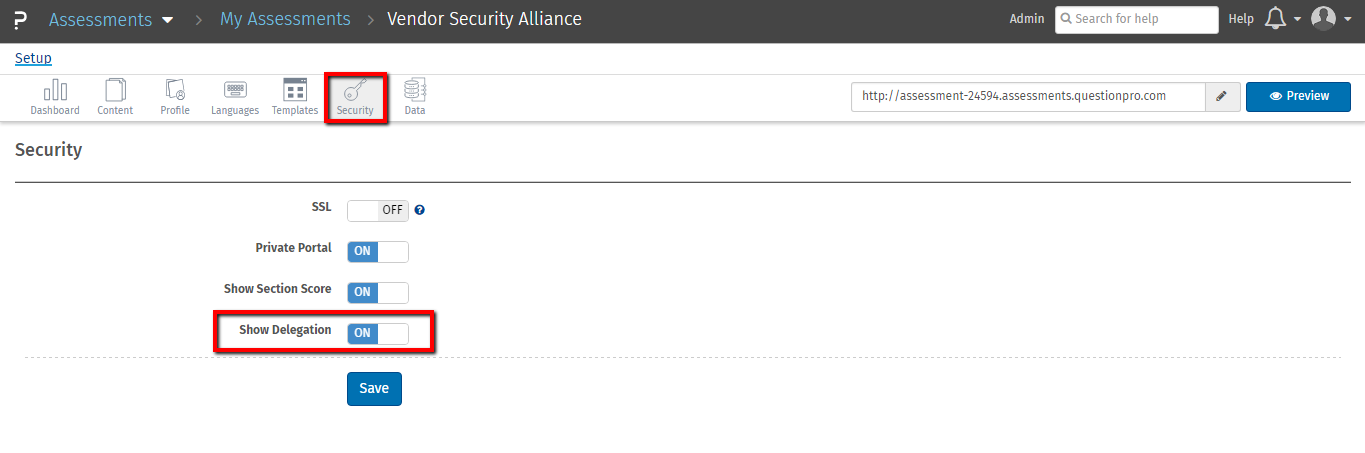Viewport: 1365px width, 453px height.
Task: Open the Templates icon
Action: [295, 91]
